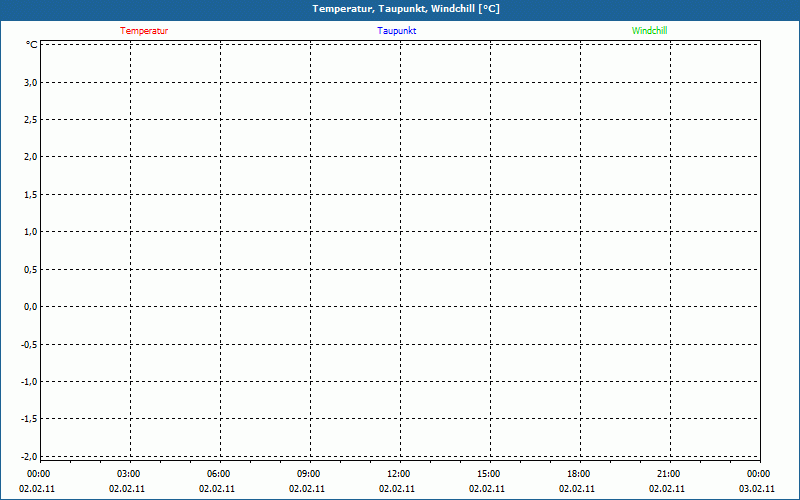Click the 03:00 time axis label
Screen dimensions: 800x500
click(x=129, y=474)
